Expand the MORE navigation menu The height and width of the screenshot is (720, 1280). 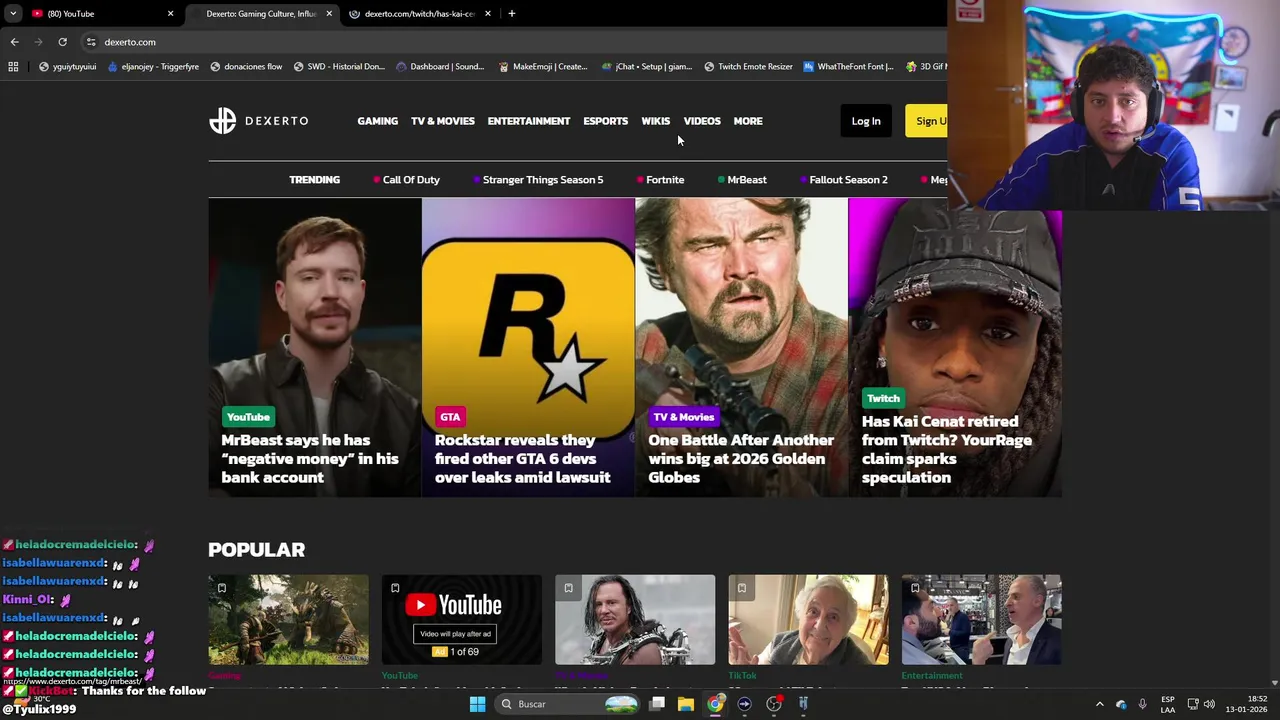[747, 121]
